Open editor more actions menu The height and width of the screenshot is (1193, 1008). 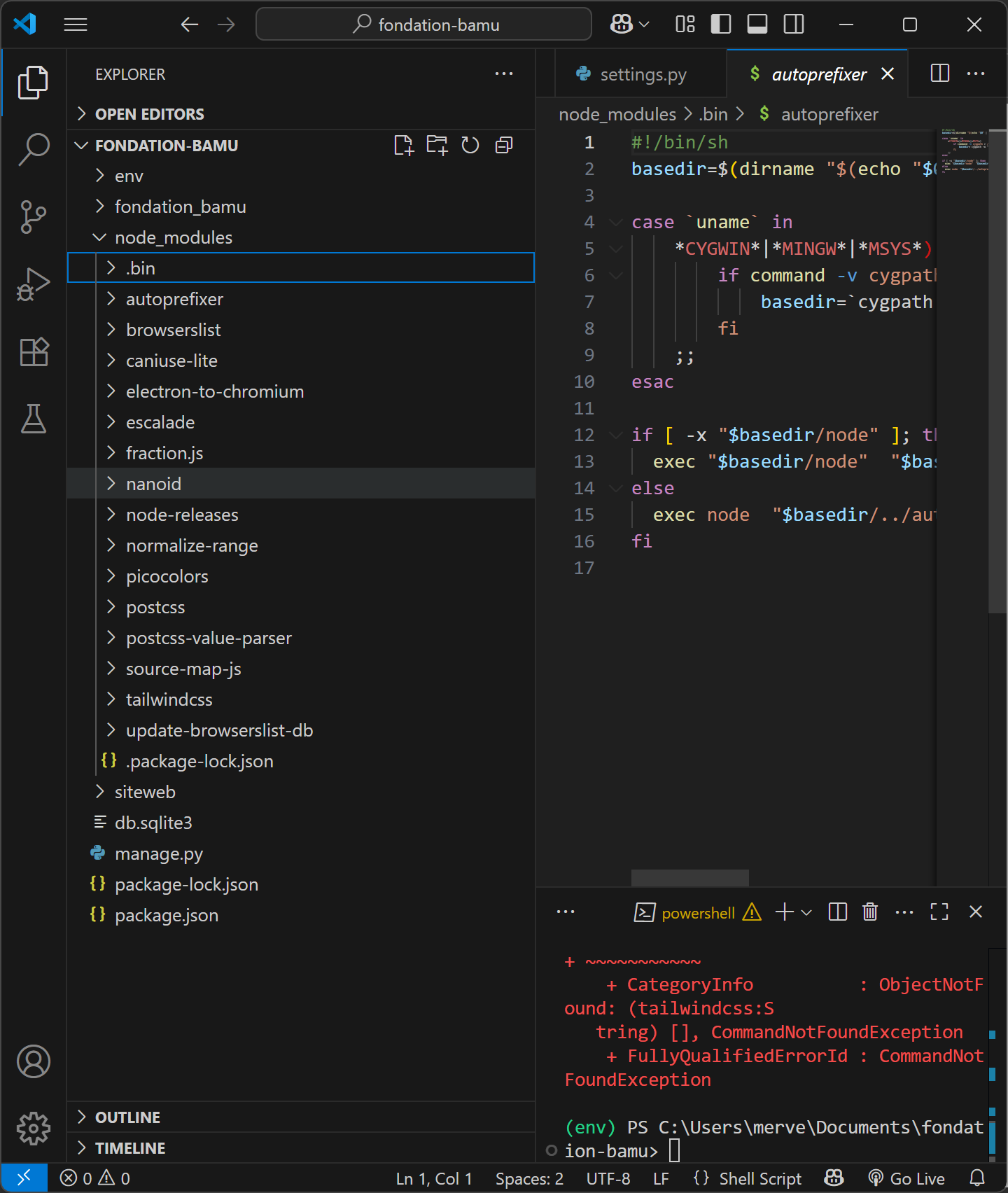click(976, 74)
